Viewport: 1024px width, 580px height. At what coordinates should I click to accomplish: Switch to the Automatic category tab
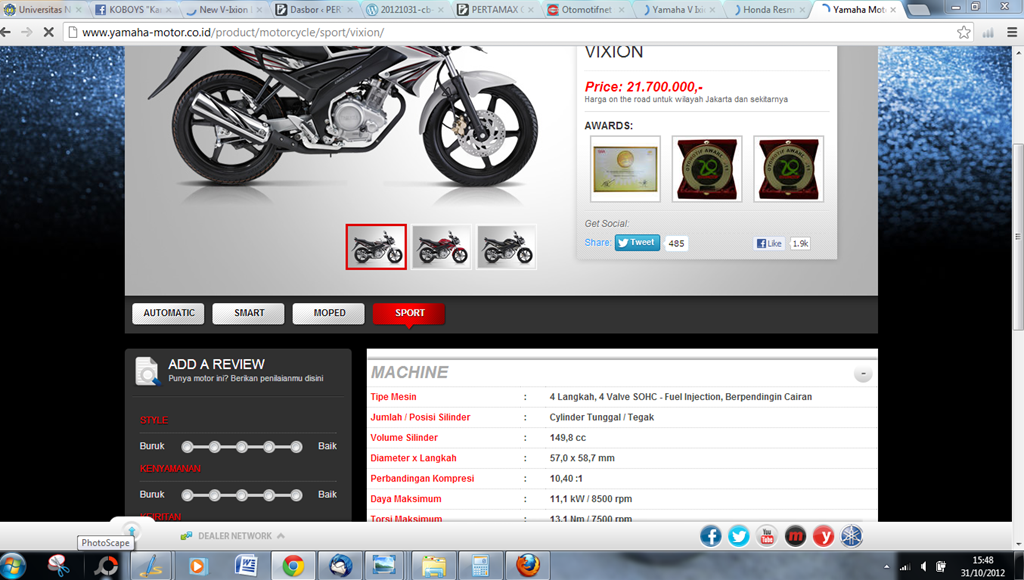[x=168, y=313]
